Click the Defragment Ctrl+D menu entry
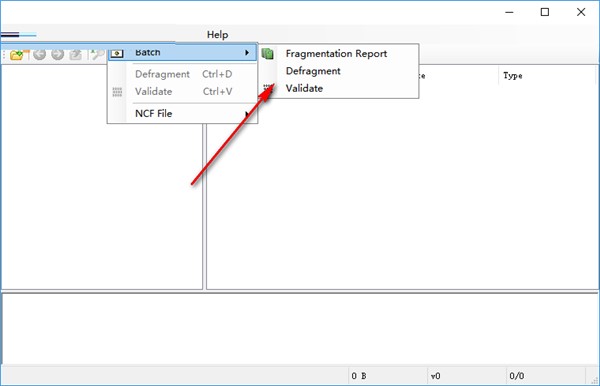Screen dimensions: 600x386 click(x=183, y=74)
